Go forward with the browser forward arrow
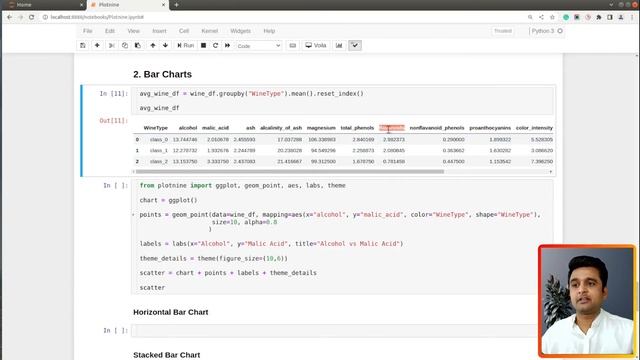The image size is (640, 360). (x=20, y=17)
